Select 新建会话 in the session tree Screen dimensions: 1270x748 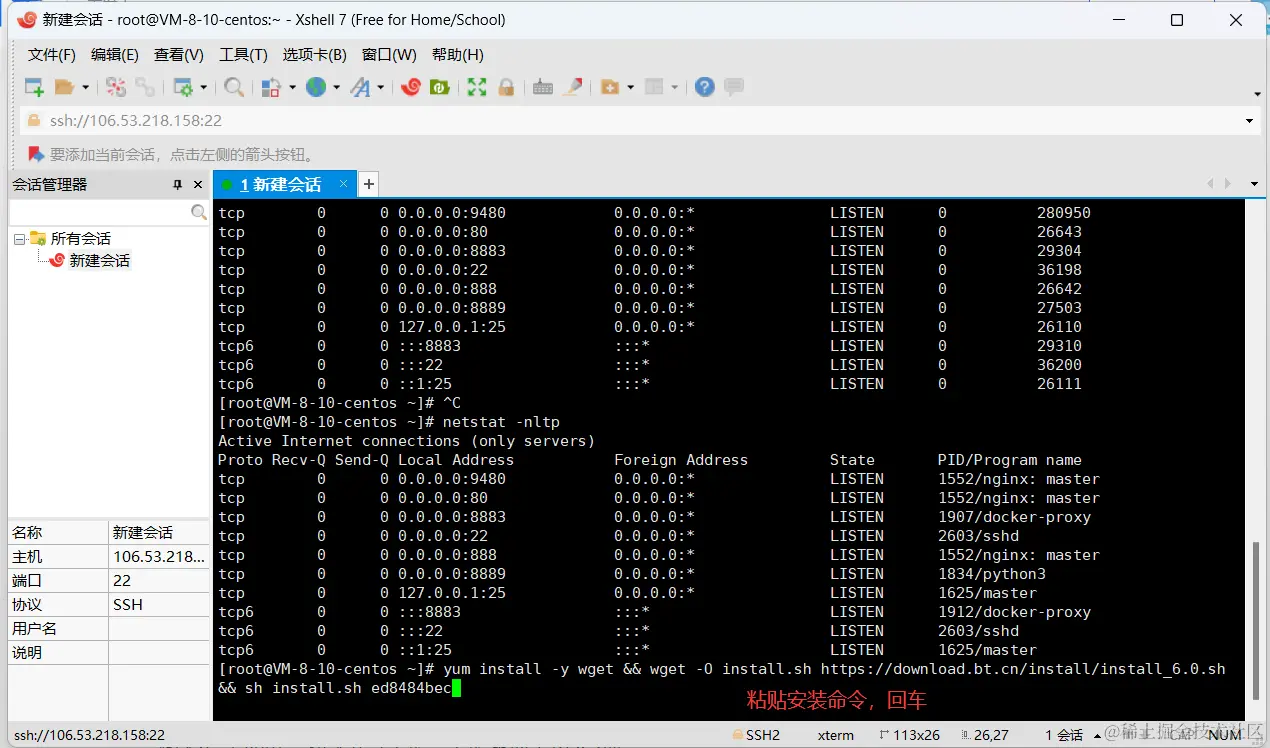pyautogui.click(x=99, y=260)
